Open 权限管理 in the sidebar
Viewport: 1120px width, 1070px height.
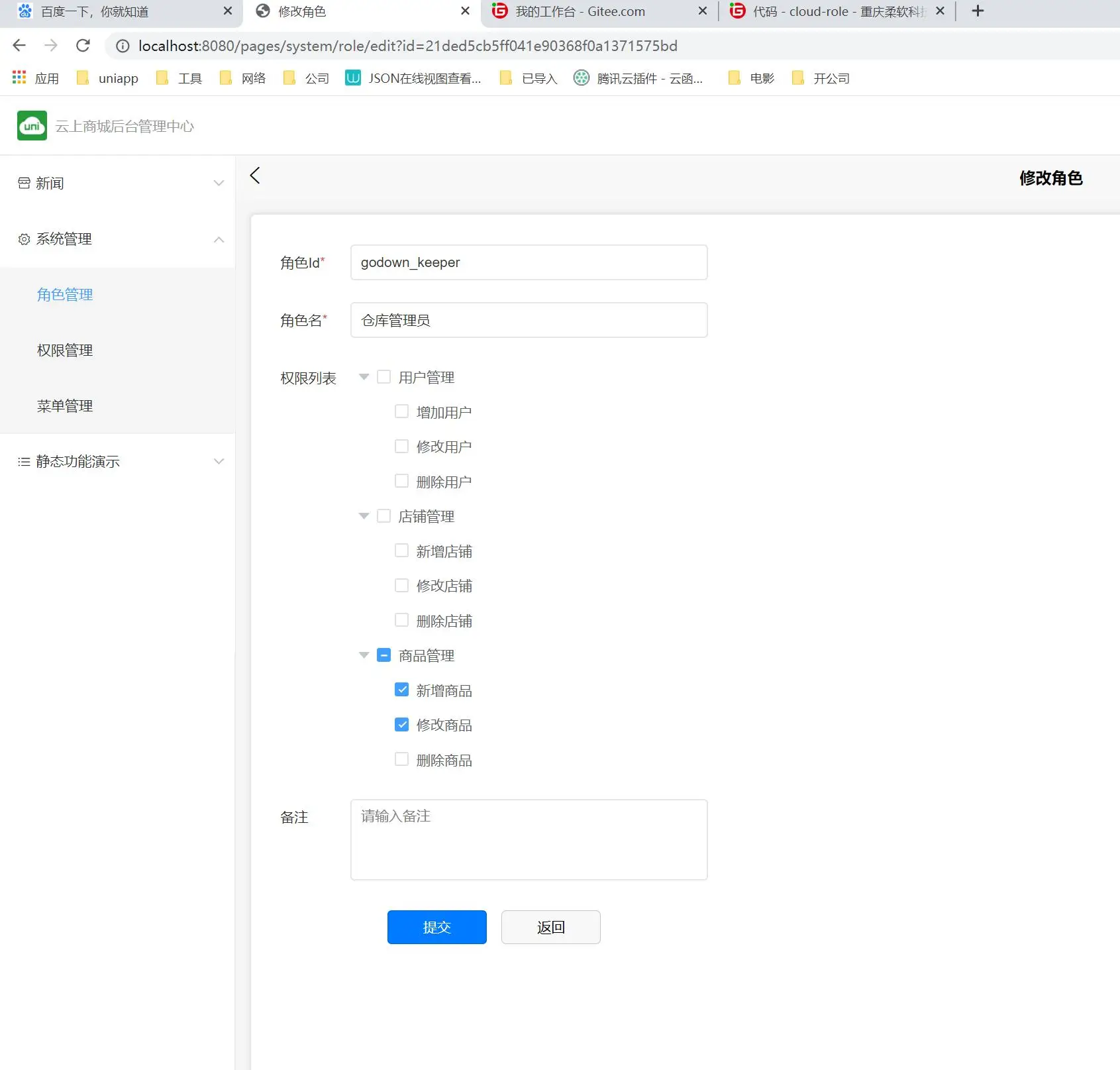[65, 350]
